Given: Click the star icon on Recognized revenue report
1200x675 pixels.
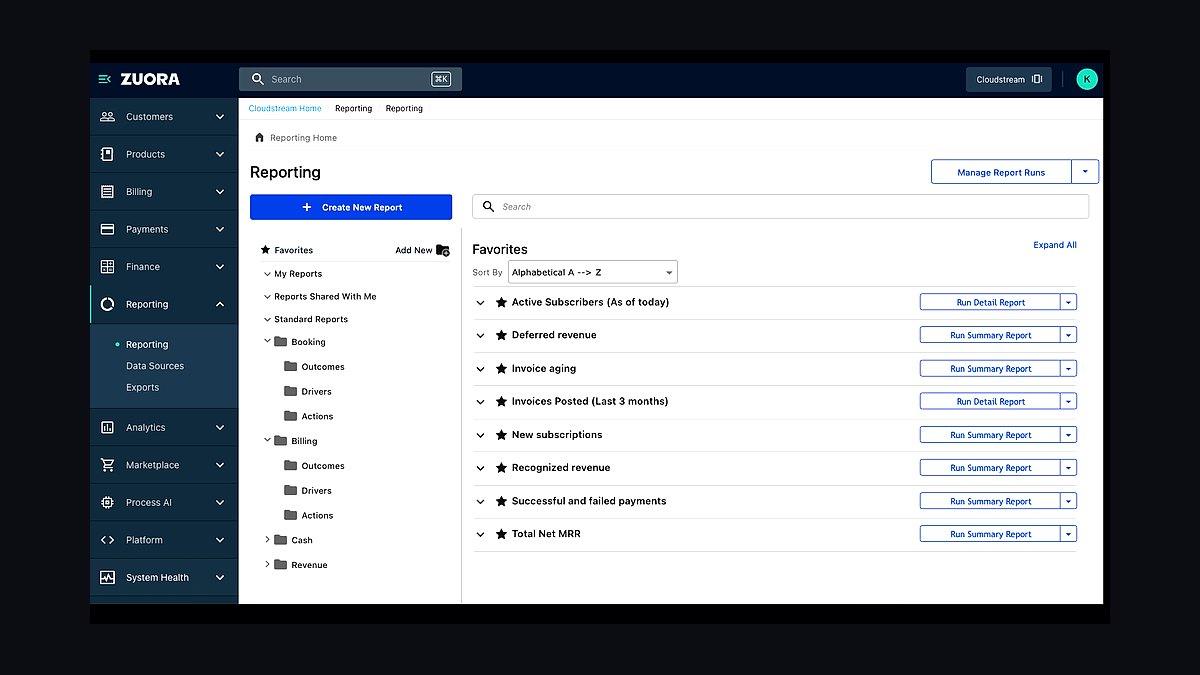Looking at the screenshot, I should [501, 468].
